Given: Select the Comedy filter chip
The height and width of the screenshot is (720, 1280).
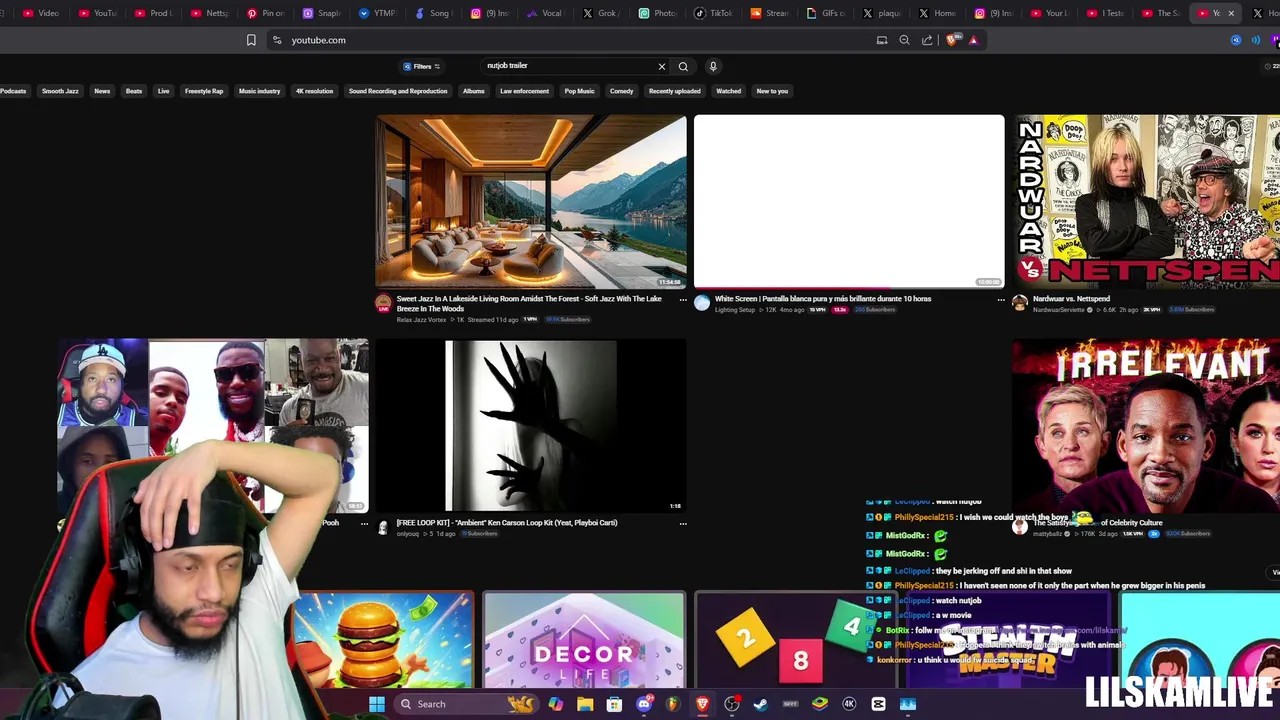Looking at the screenshot, I should tap(621, 91).
